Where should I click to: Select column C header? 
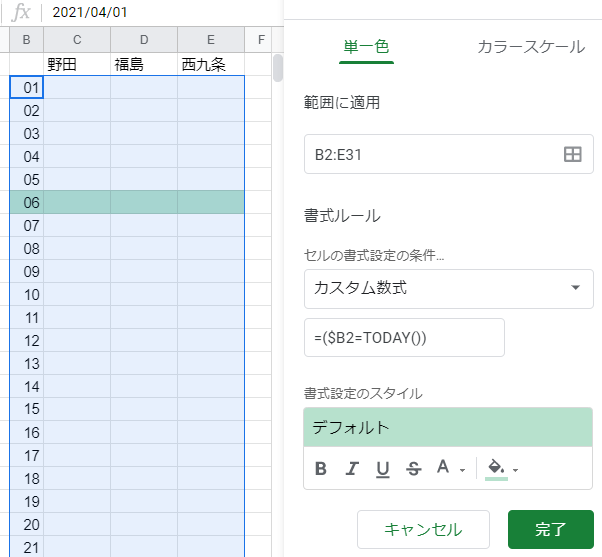[x=77, y=40]
